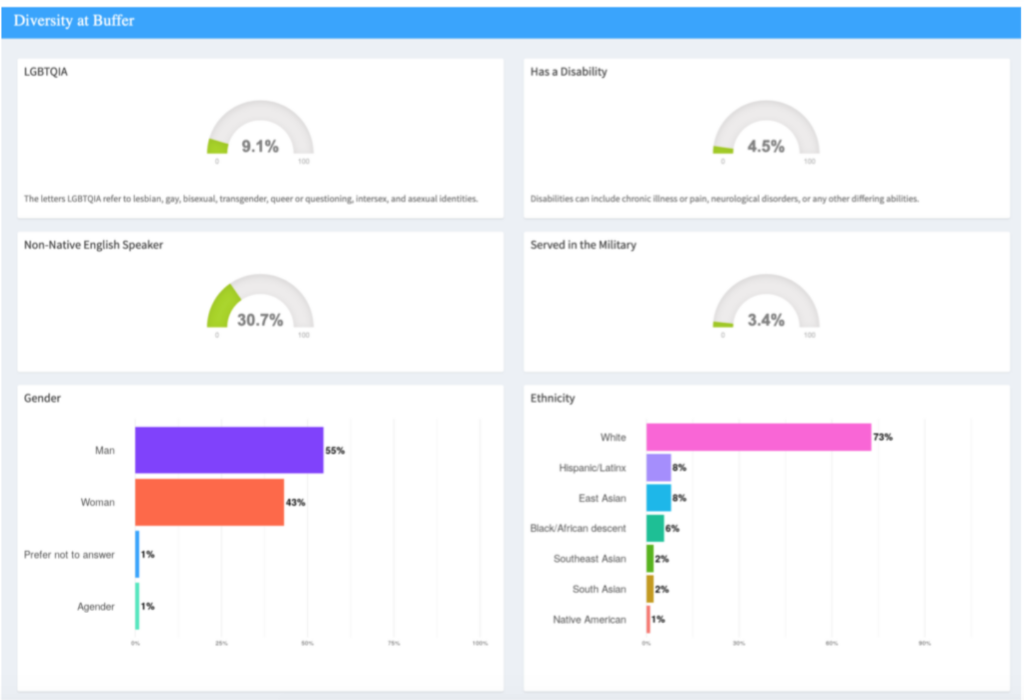This screenshot has width=1024, height=700.
Task: Click the 1% value beside Native American
Action: [658, 619]
